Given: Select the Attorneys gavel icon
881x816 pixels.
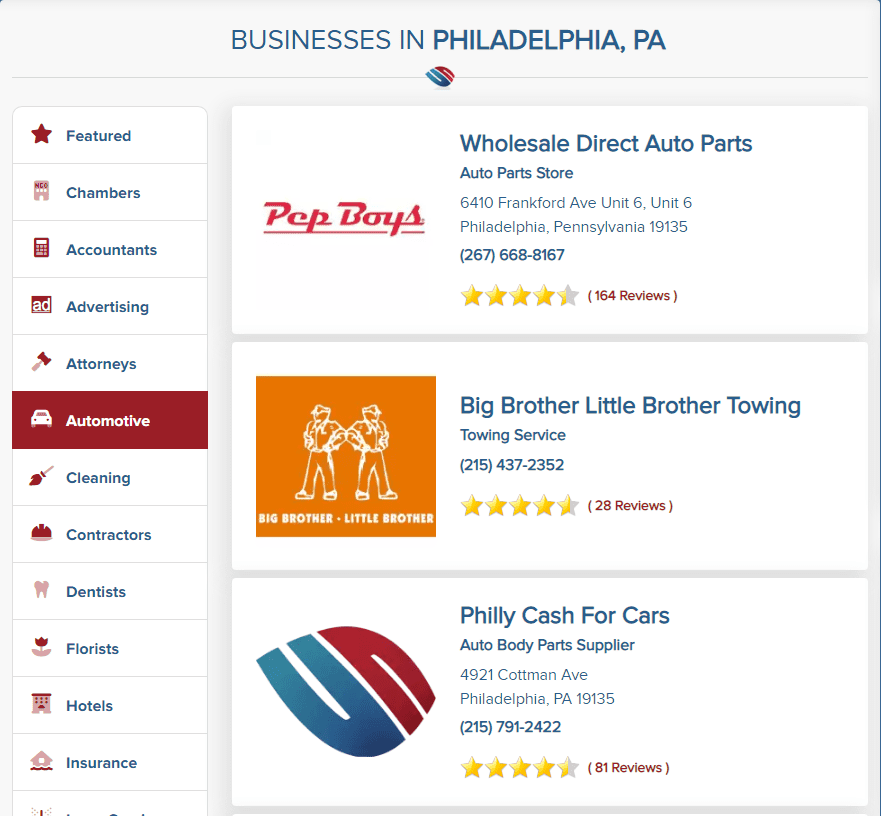Looking at the screenshot, I should pyautogui.click(x=41, y=362).
